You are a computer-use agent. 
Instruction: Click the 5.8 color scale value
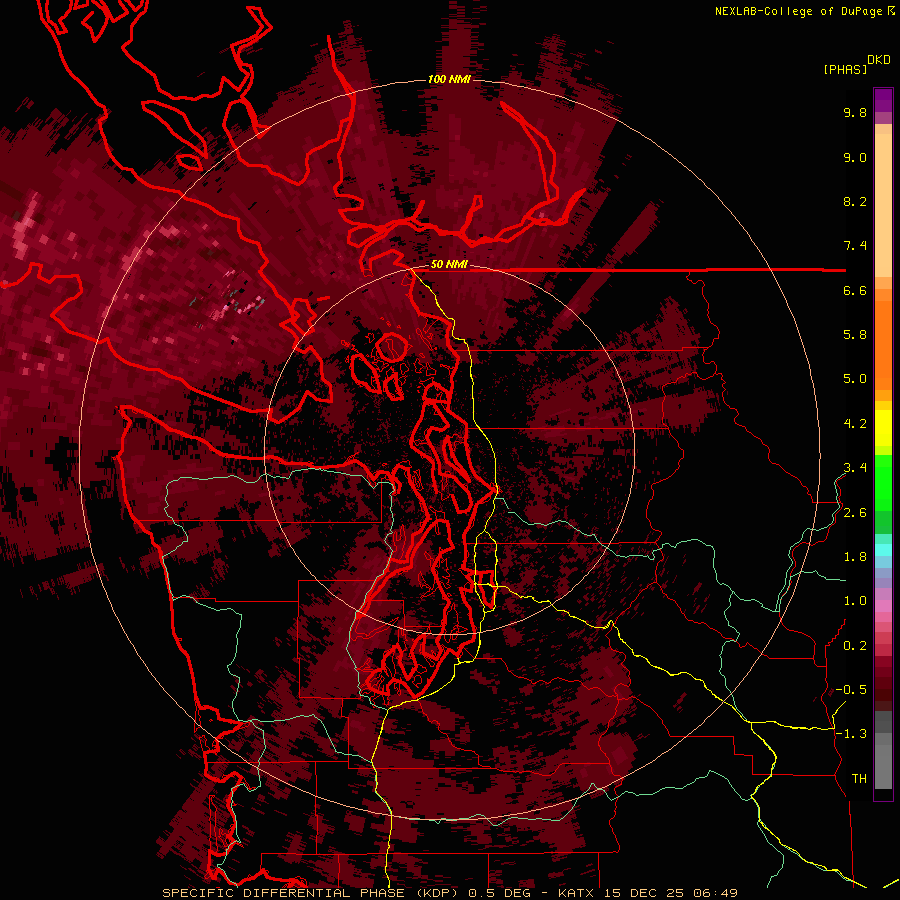tap(855, 335)
